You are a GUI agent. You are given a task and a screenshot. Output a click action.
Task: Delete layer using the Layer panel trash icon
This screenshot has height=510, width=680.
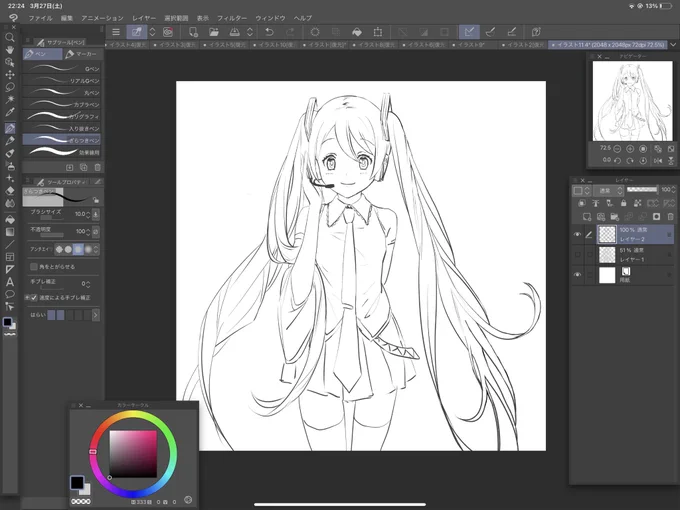click(x=670, y=216)
